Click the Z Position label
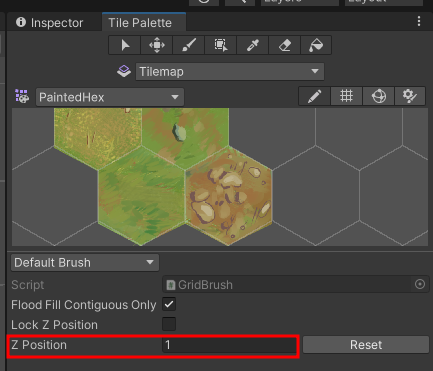The width and height of the screenshot is (433, 371). (39, 345)
